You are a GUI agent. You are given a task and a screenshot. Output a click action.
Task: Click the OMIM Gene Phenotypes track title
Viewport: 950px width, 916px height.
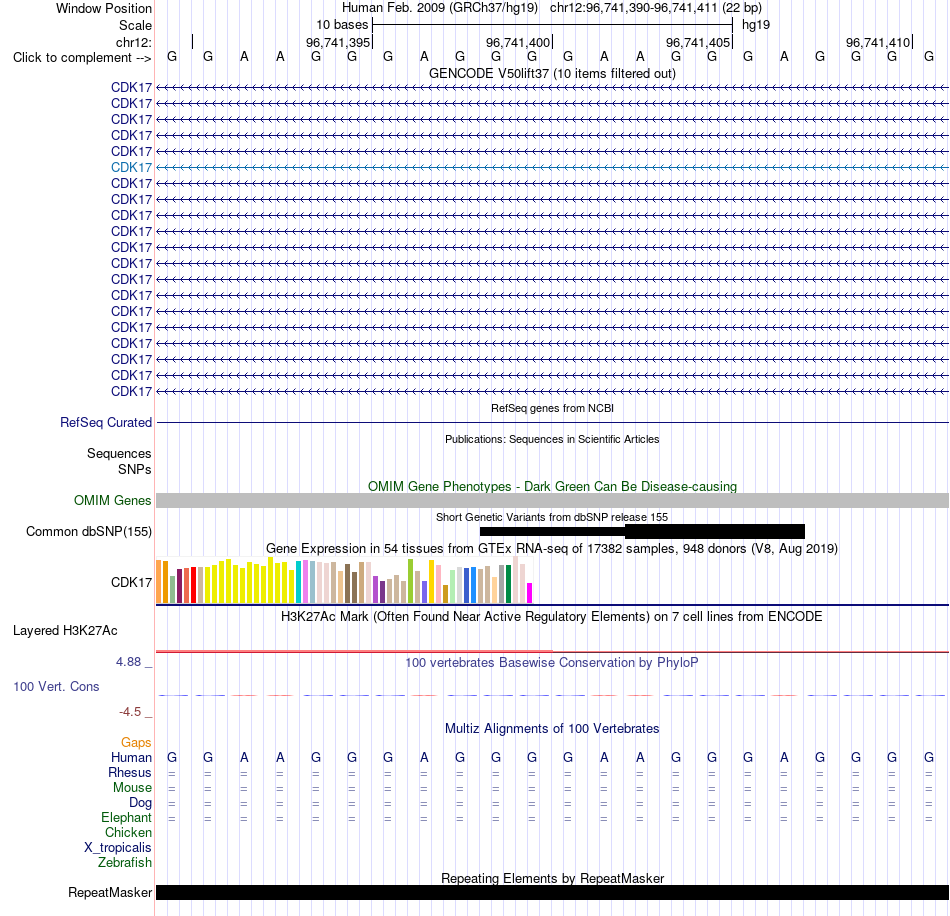tap(552, 486)
